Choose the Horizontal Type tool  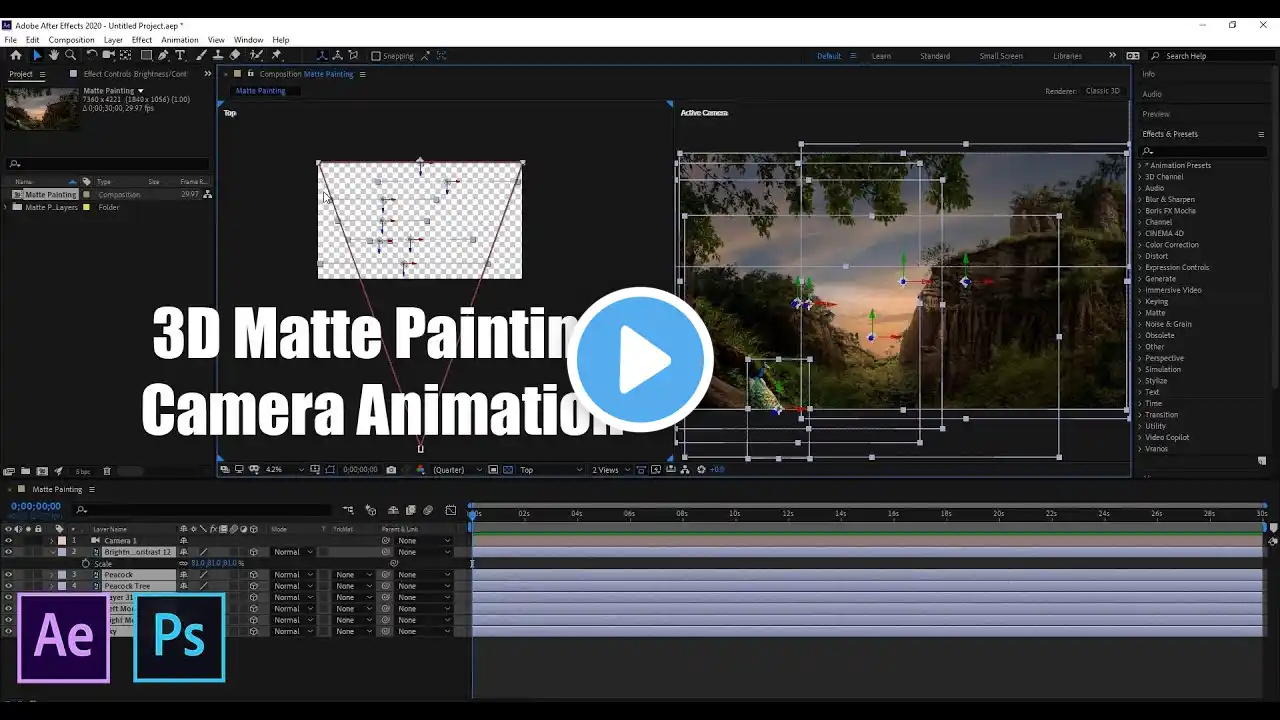180,56
